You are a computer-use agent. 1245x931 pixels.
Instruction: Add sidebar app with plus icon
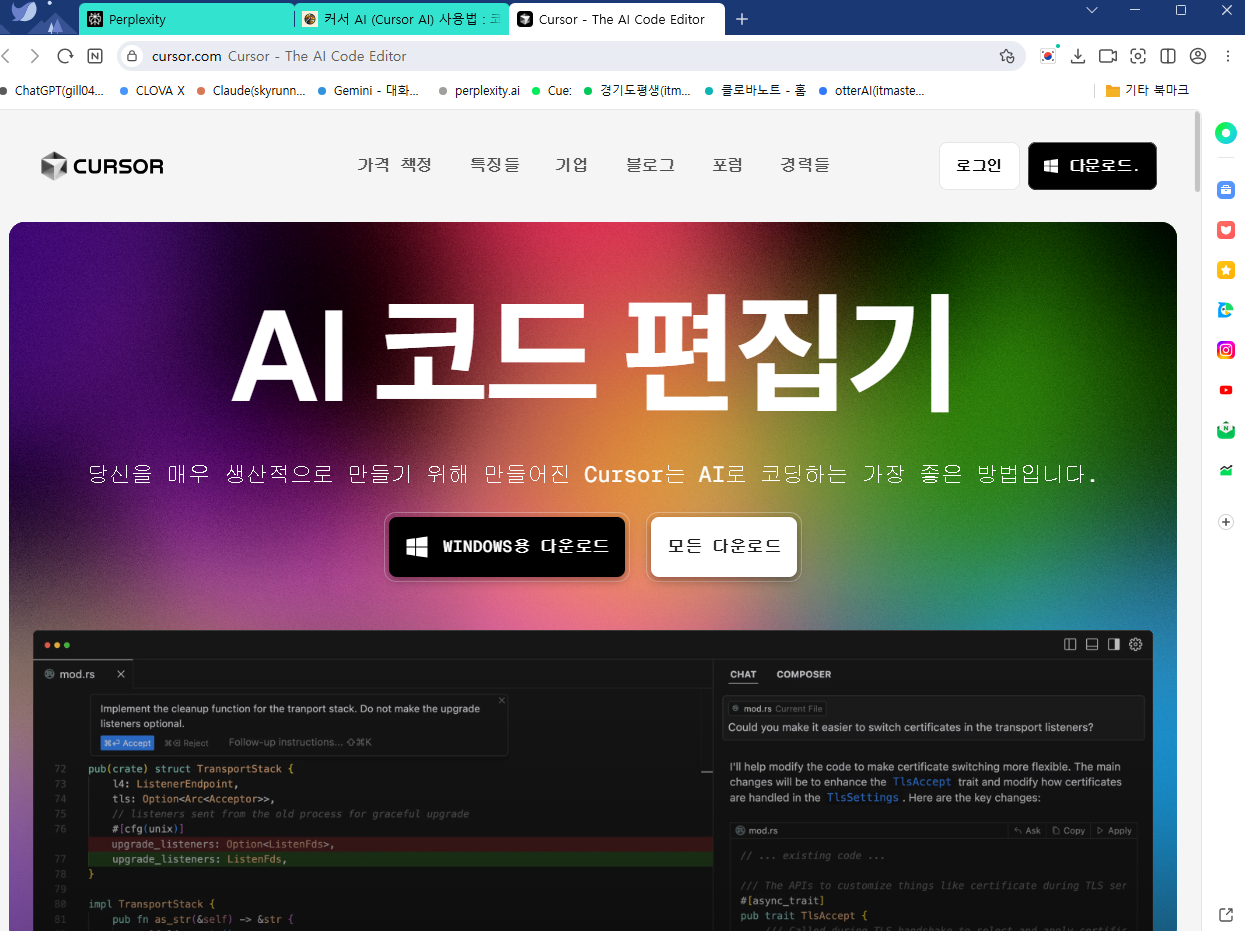[x=1226, y=522]
